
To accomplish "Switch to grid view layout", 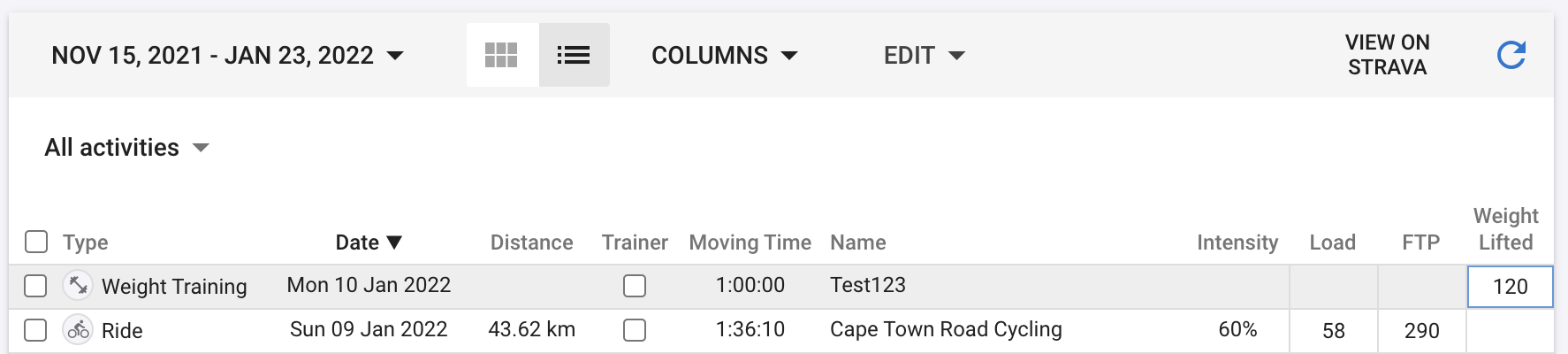I will 501,55.
